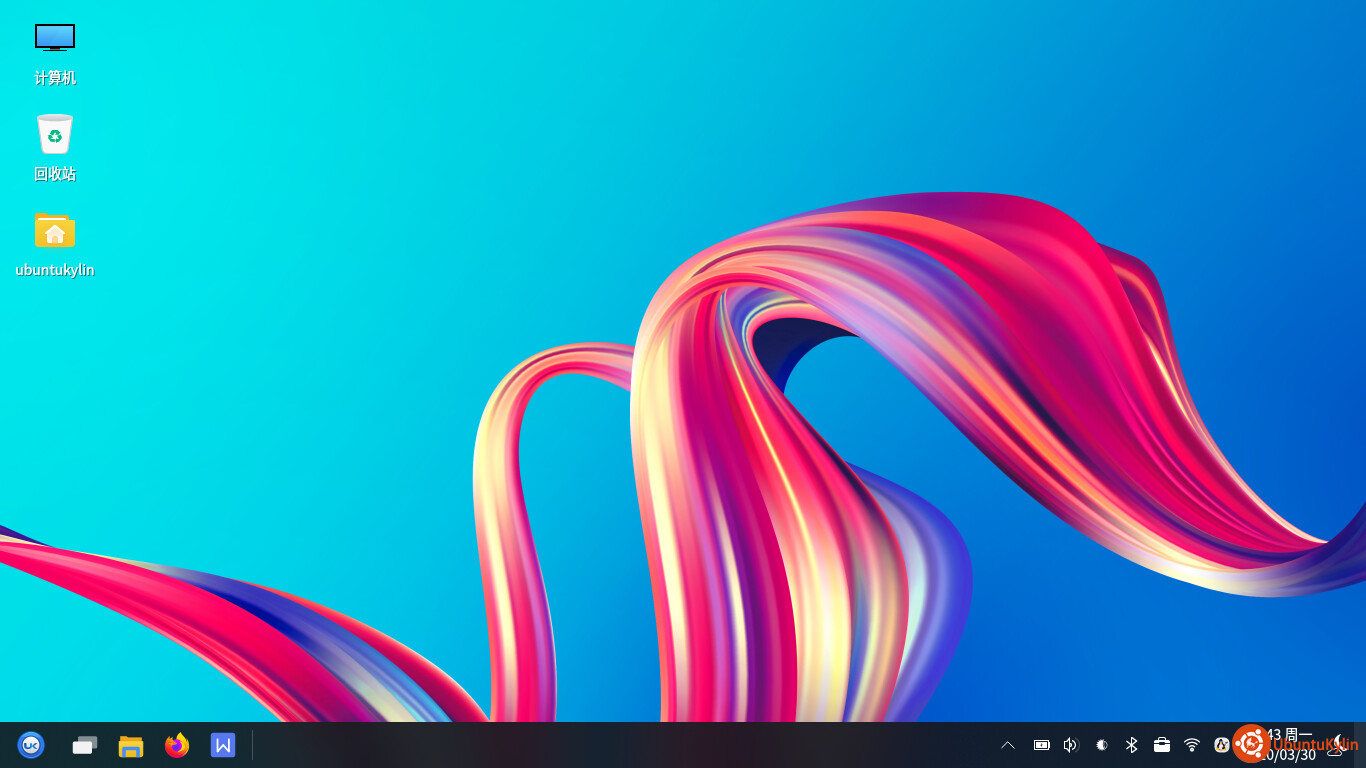Screen dimensions: 1366x768
Task: Expand hidden system tray icons
Action: [x=1008, y=745]
